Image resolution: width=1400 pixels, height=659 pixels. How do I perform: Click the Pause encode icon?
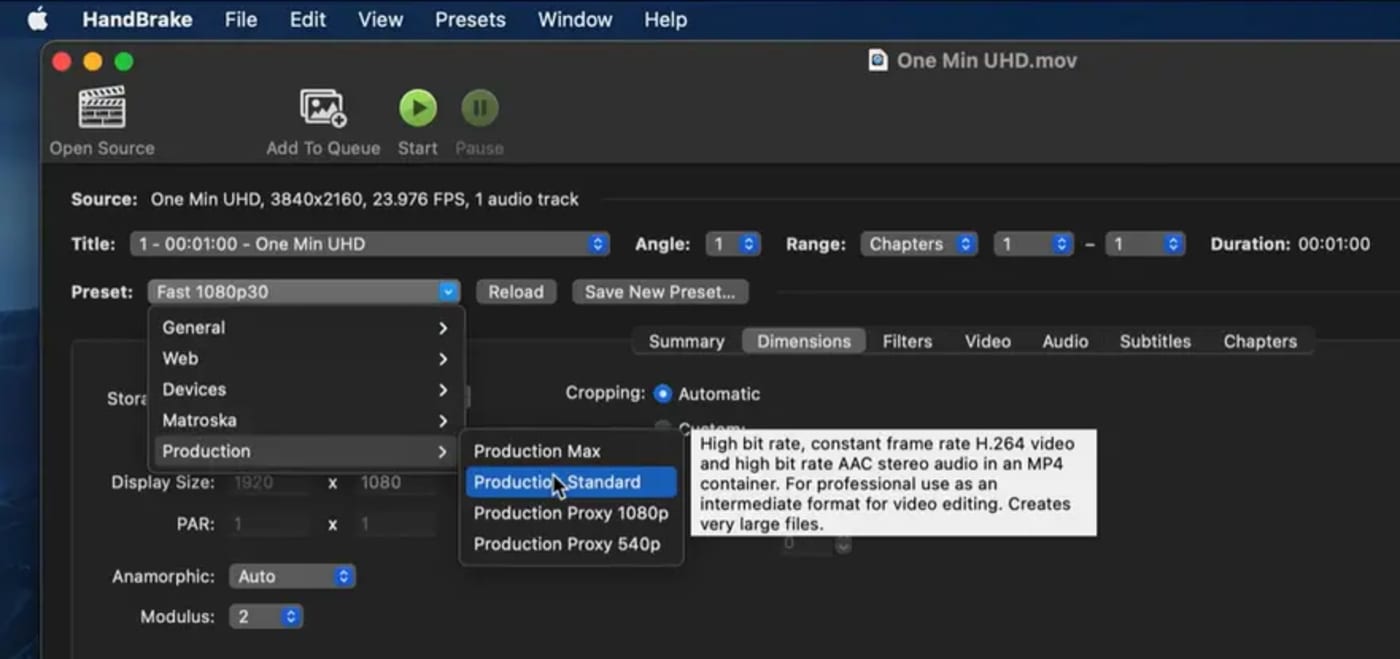click(479, 107)
